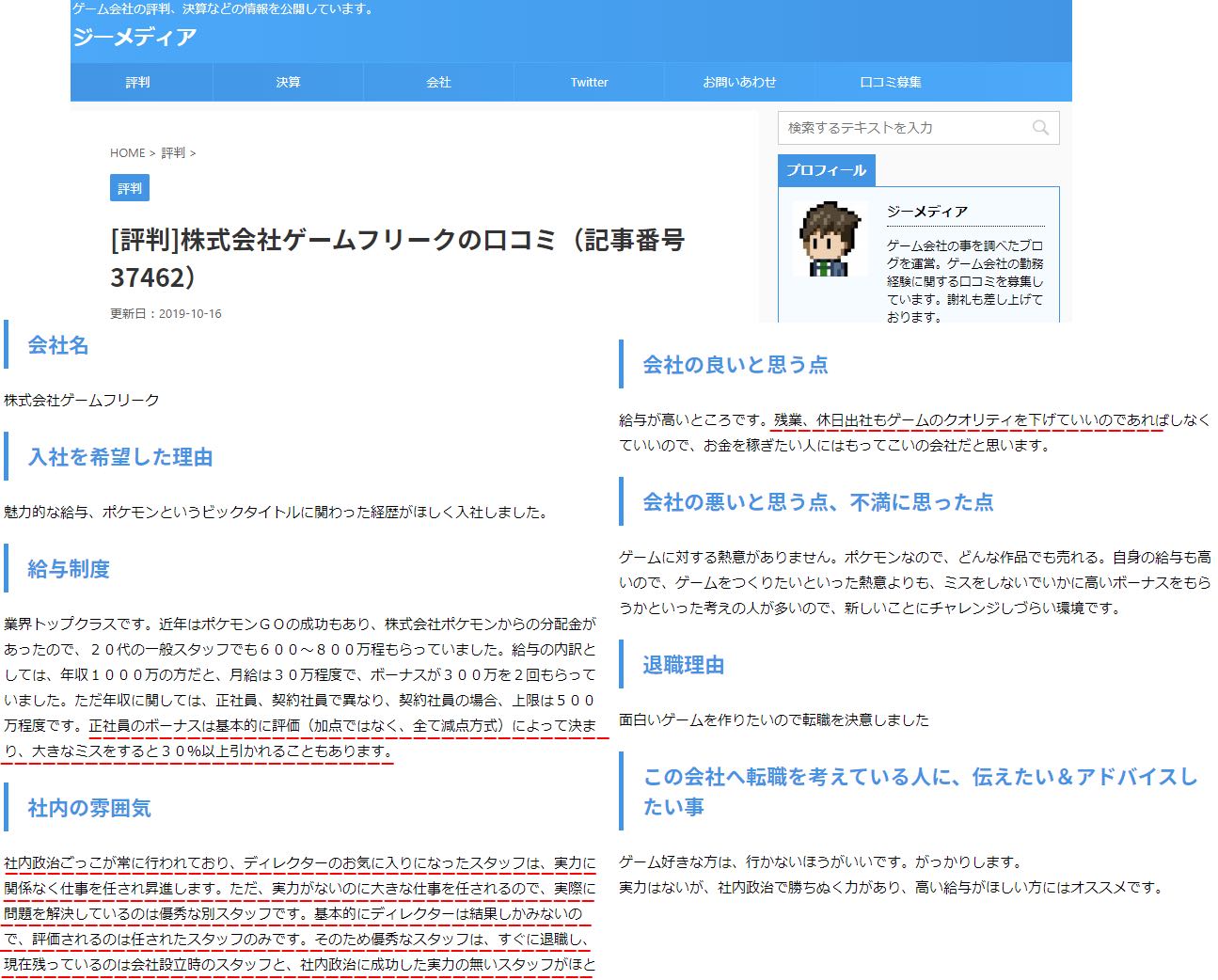Image resolution: width=1218 pixels, height=980 pixels.
Task: Click the HOME breadcrumb link
Action: click(127, 153)
